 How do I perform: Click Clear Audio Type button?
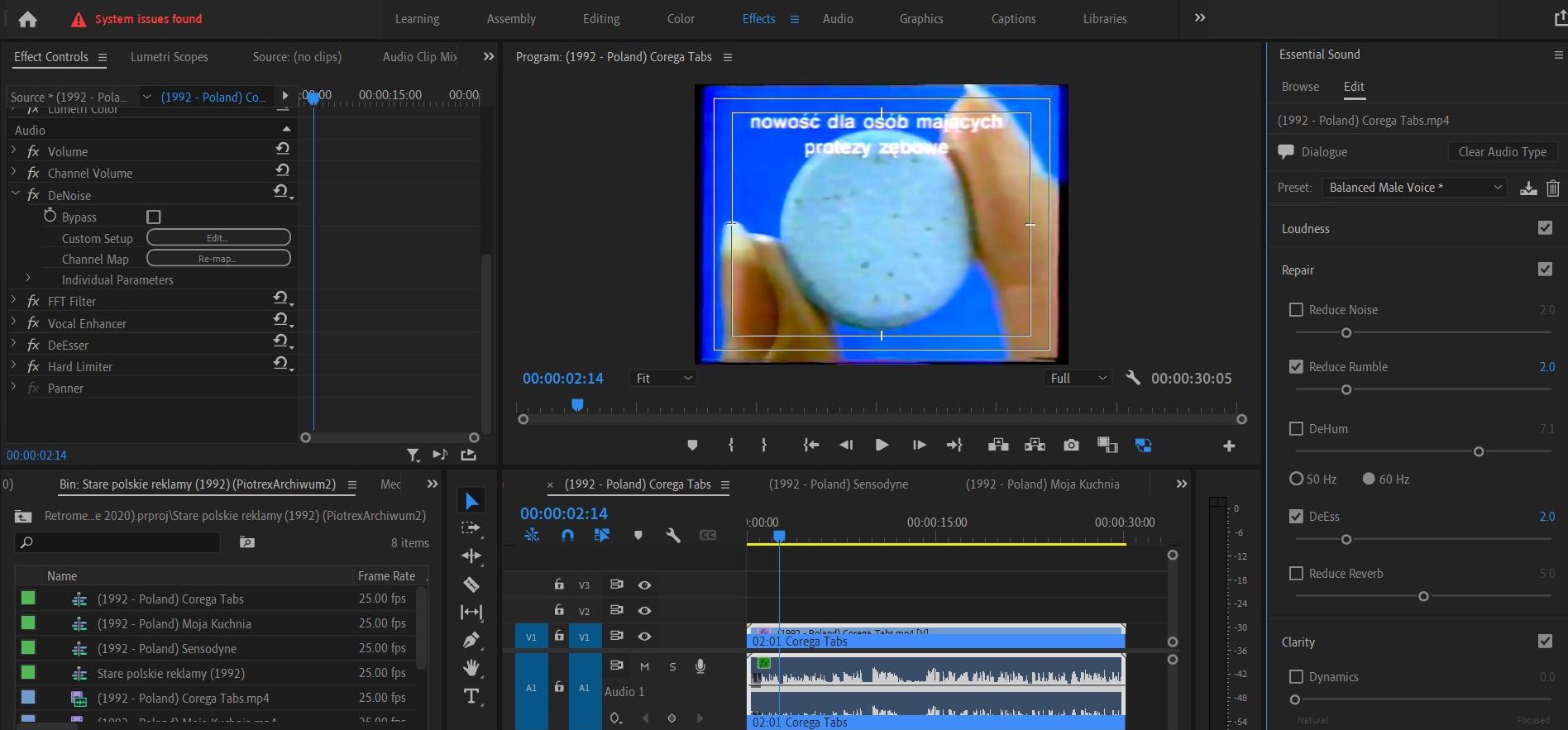1502,151
